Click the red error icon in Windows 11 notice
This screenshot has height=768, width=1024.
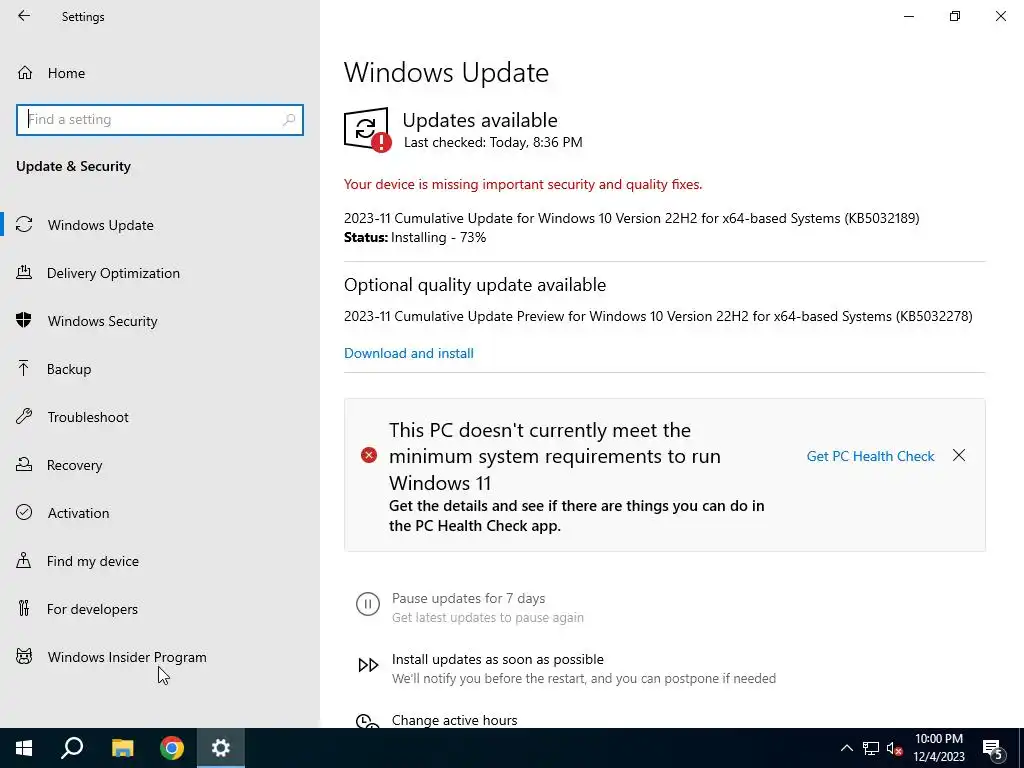pos(369,455)
